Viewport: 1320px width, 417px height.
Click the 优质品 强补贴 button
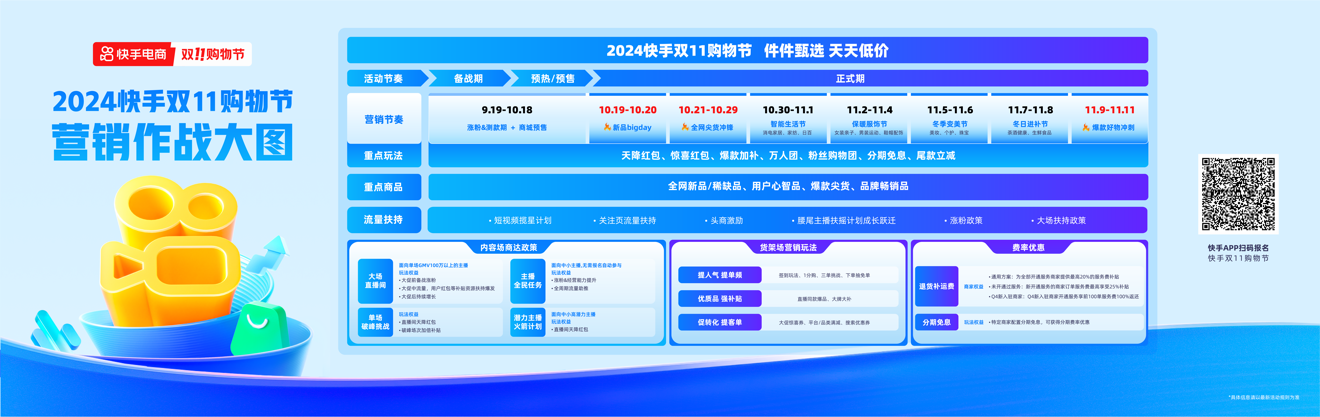(x=720, y=298)
